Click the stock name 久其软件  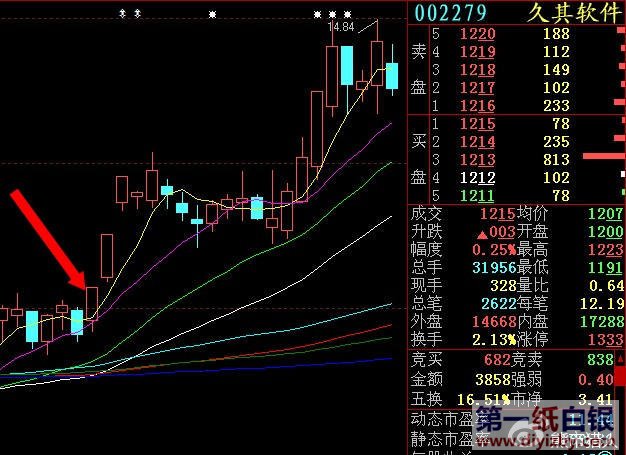click(575, 13)
